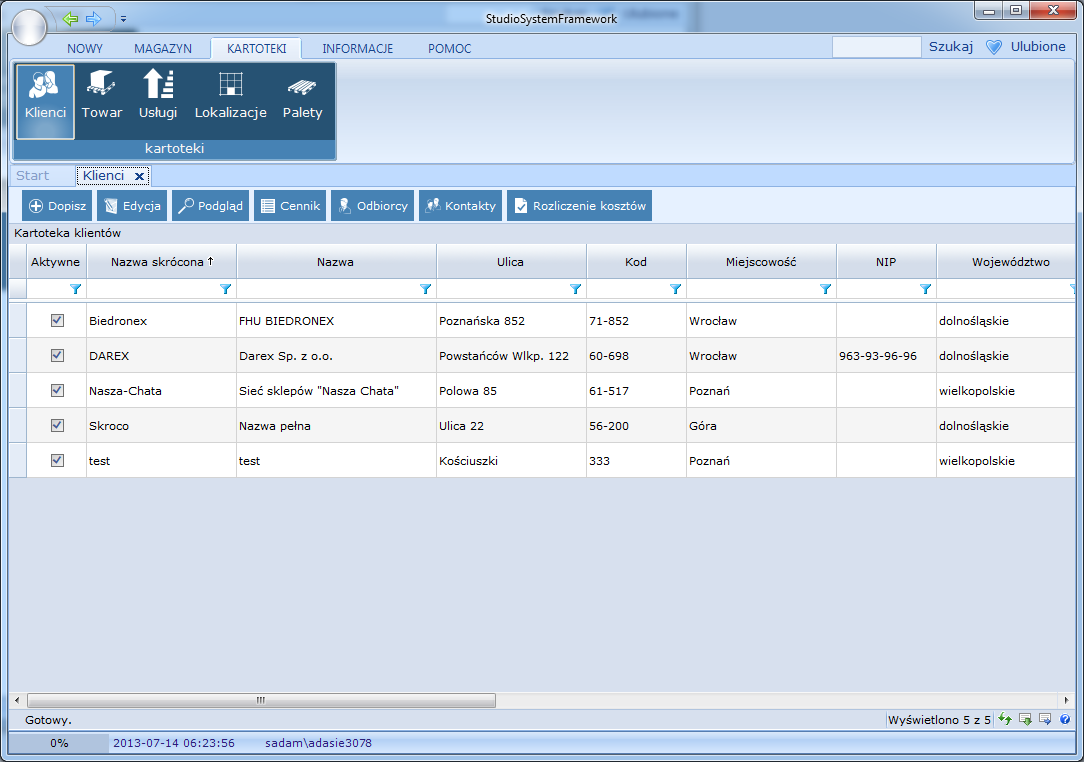Select the KARTOTEKI ribbon tab
1084x762 pixels.
click(256, 48)
